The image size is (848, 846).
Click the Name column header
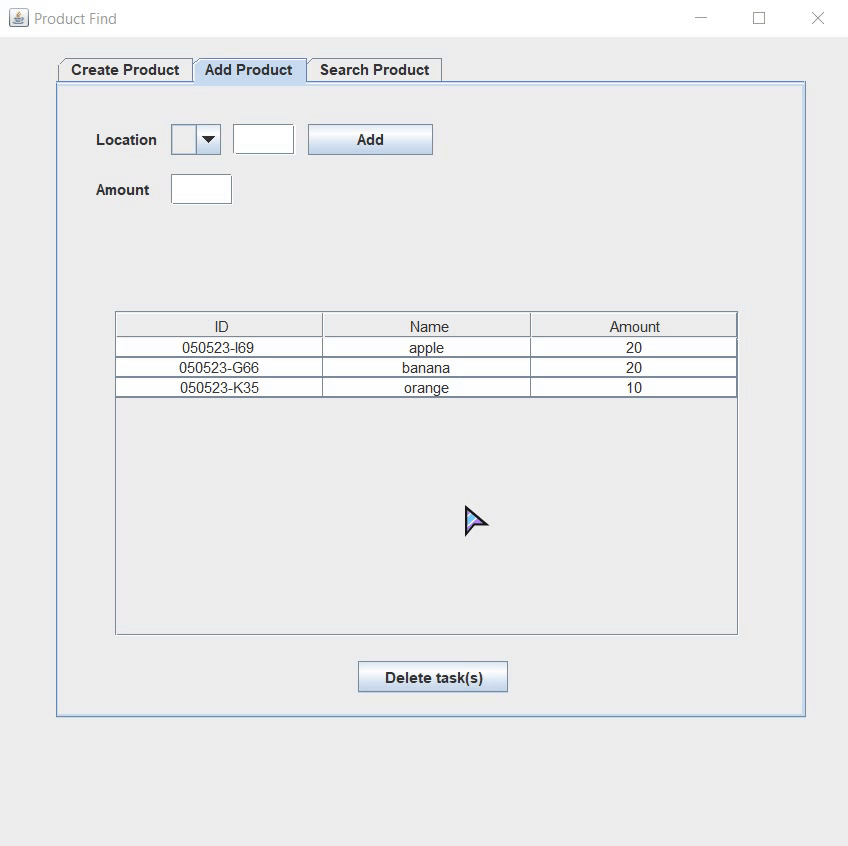click(427, 326)
